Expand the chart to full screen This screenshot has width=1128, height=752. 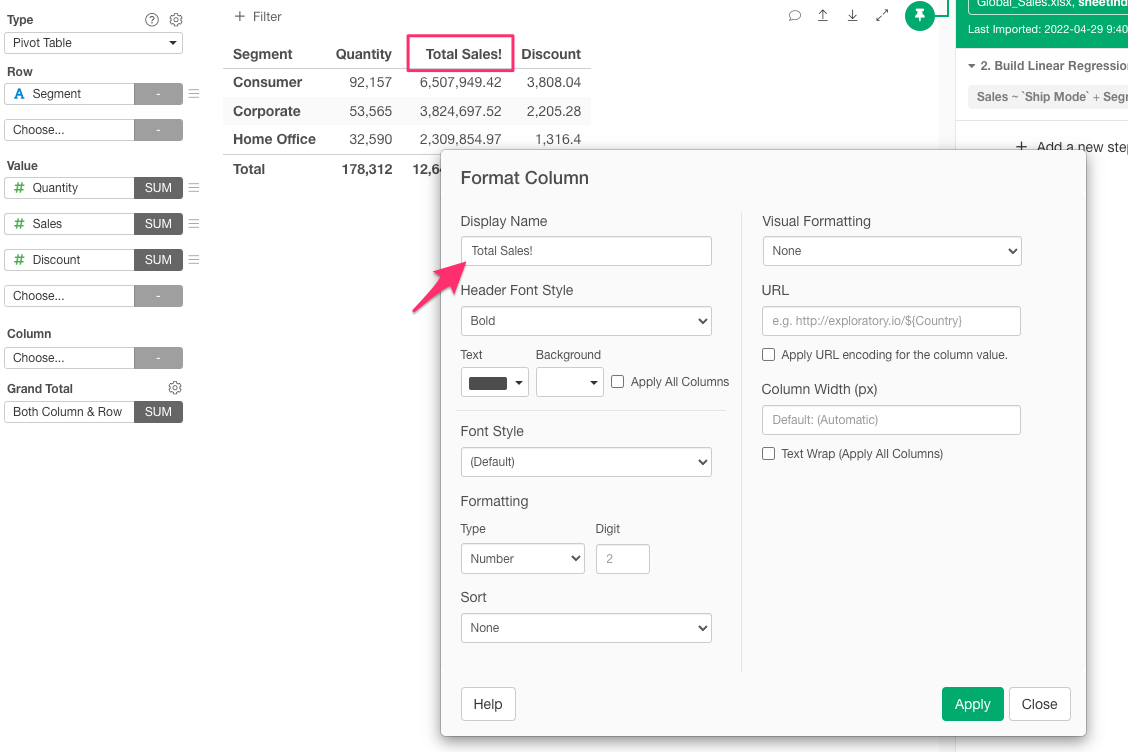point(881,18)
